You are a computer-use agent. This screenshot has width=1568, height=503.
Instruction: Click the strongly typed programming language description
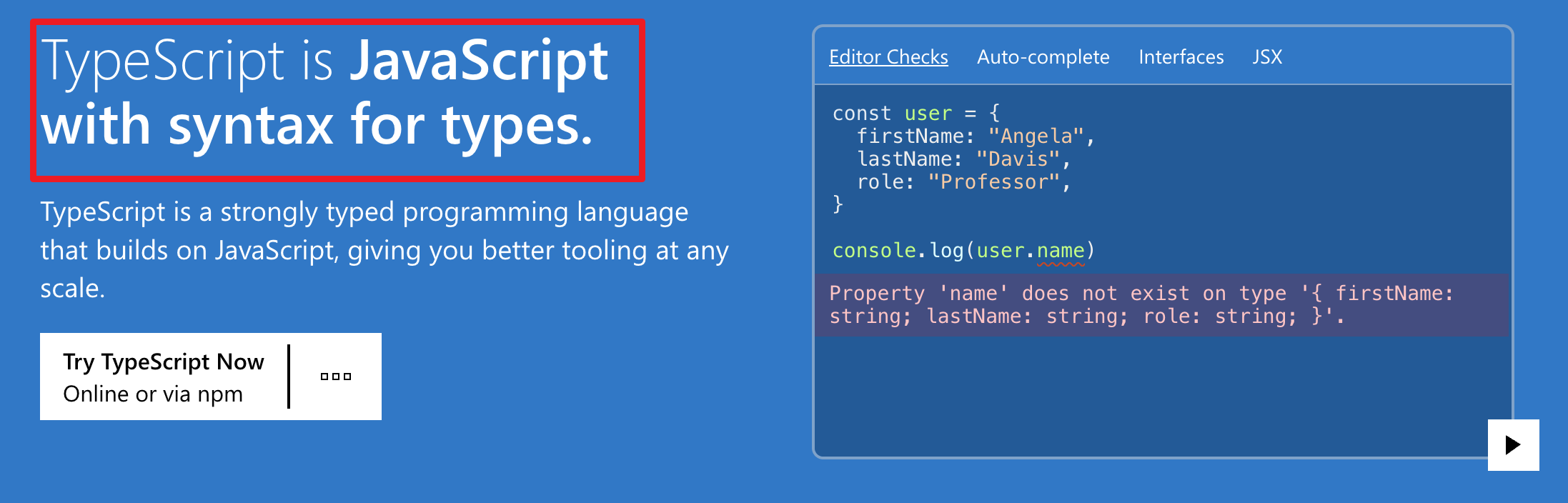(x=384, y=250)
